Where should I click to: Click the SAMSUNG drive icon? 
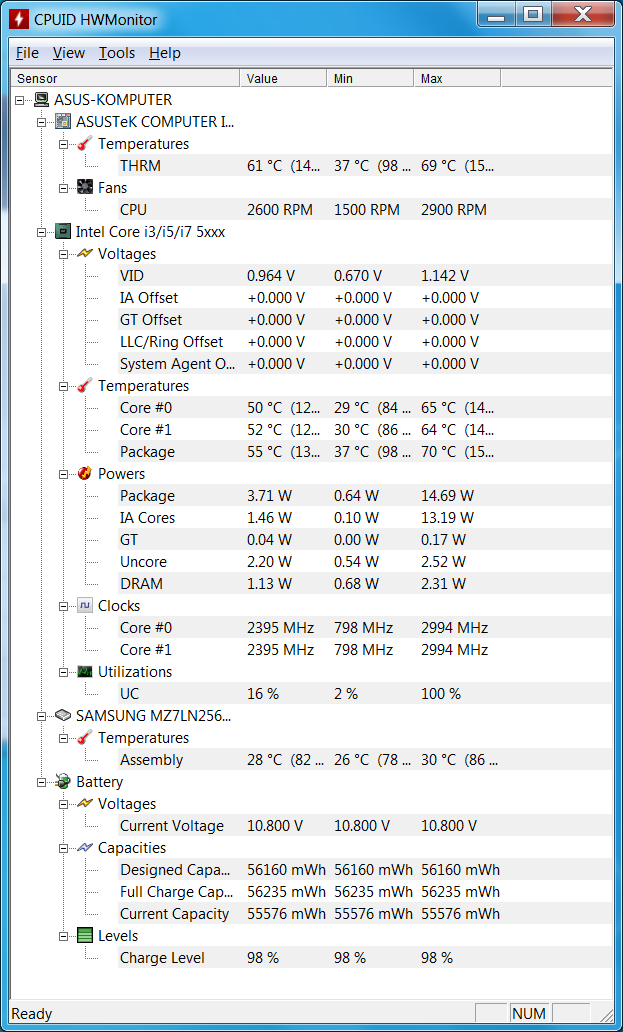(63, 715)
